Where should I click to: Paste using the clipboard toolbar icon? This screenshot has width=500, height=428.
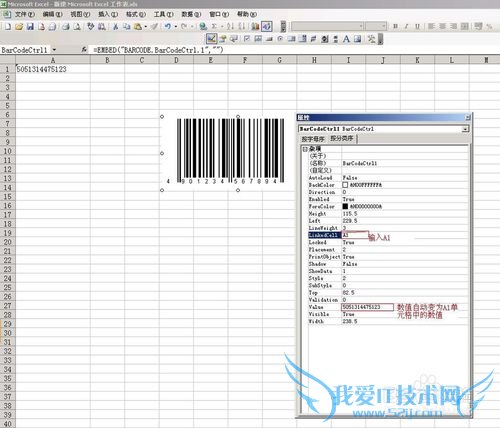(138, 27)
